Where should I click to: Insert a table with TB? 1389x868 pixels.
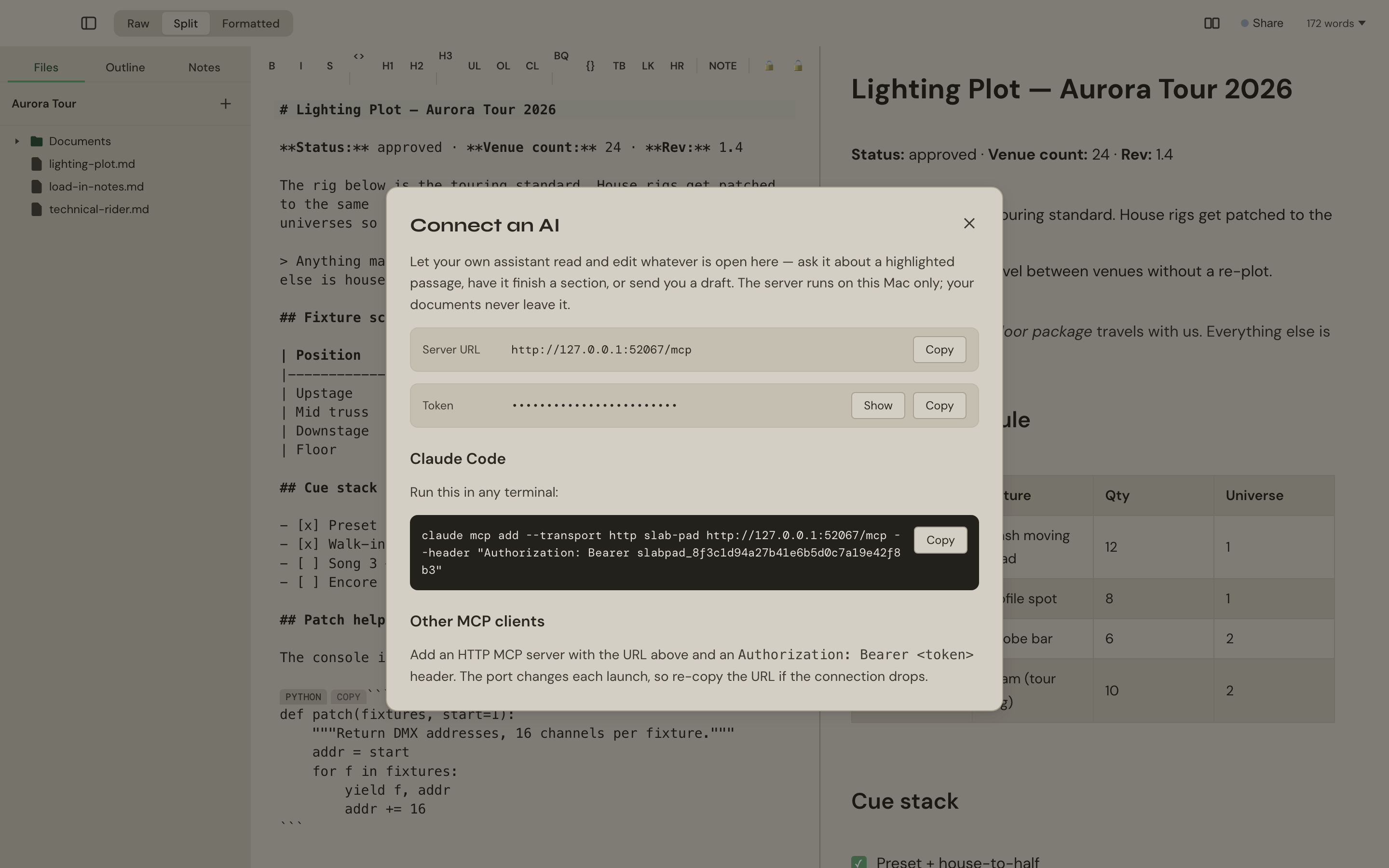coord(619,66)
